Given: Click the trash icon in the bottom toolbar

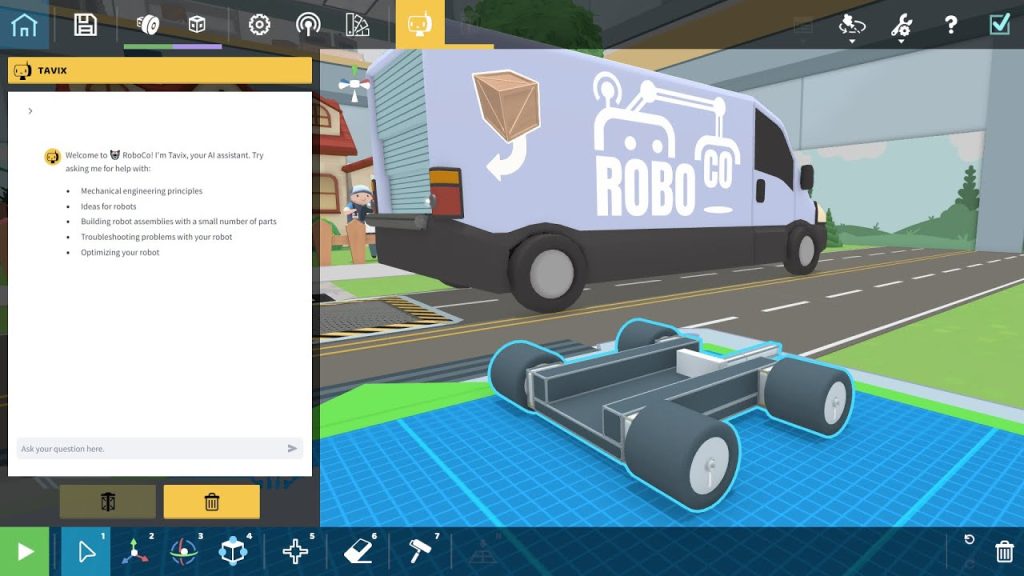Looking at the screenshot, I should pos(1004,552).
